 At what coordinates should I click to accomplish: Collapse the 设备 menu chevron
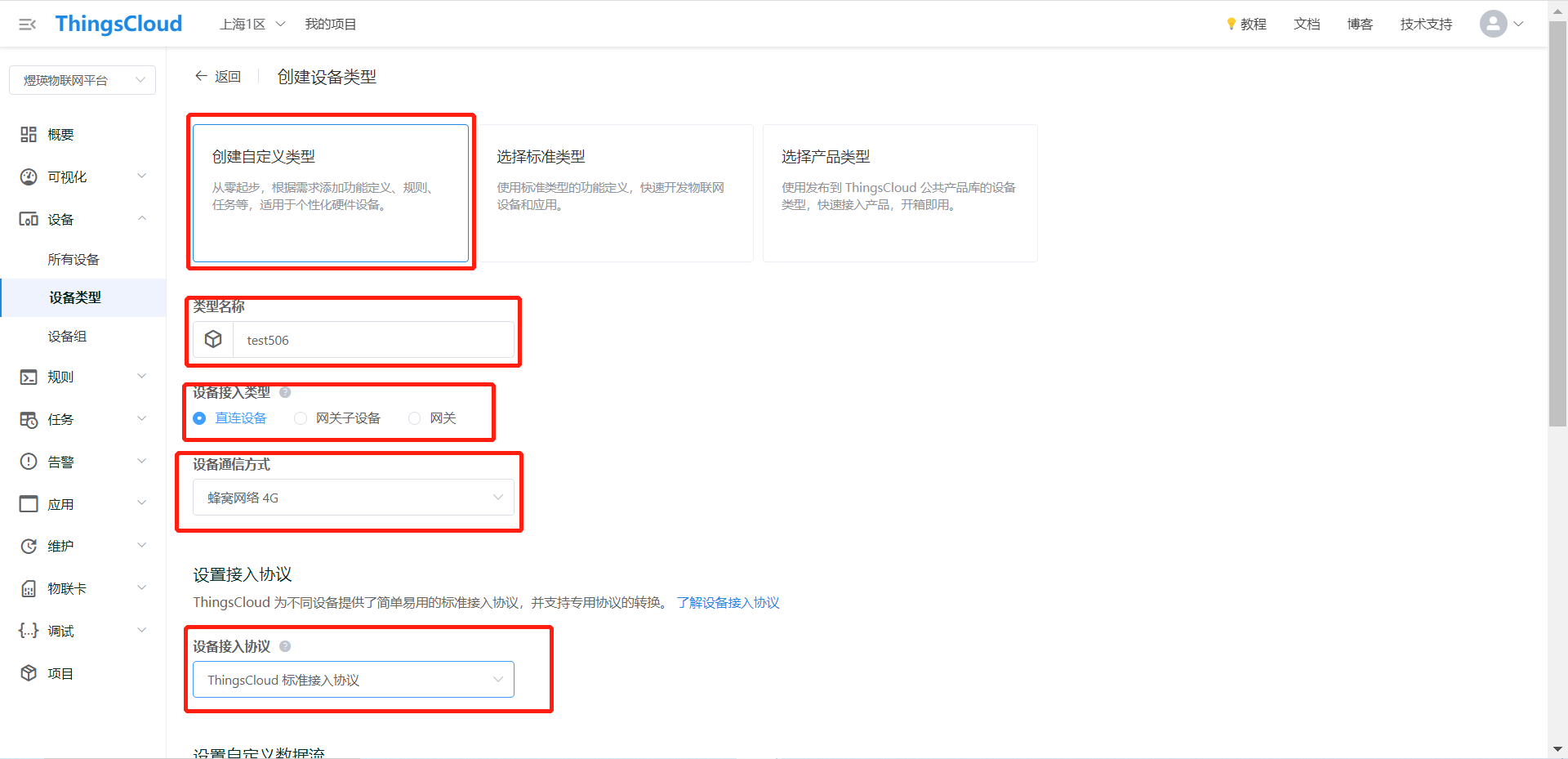pyautogui.click(x=142, y=219)
